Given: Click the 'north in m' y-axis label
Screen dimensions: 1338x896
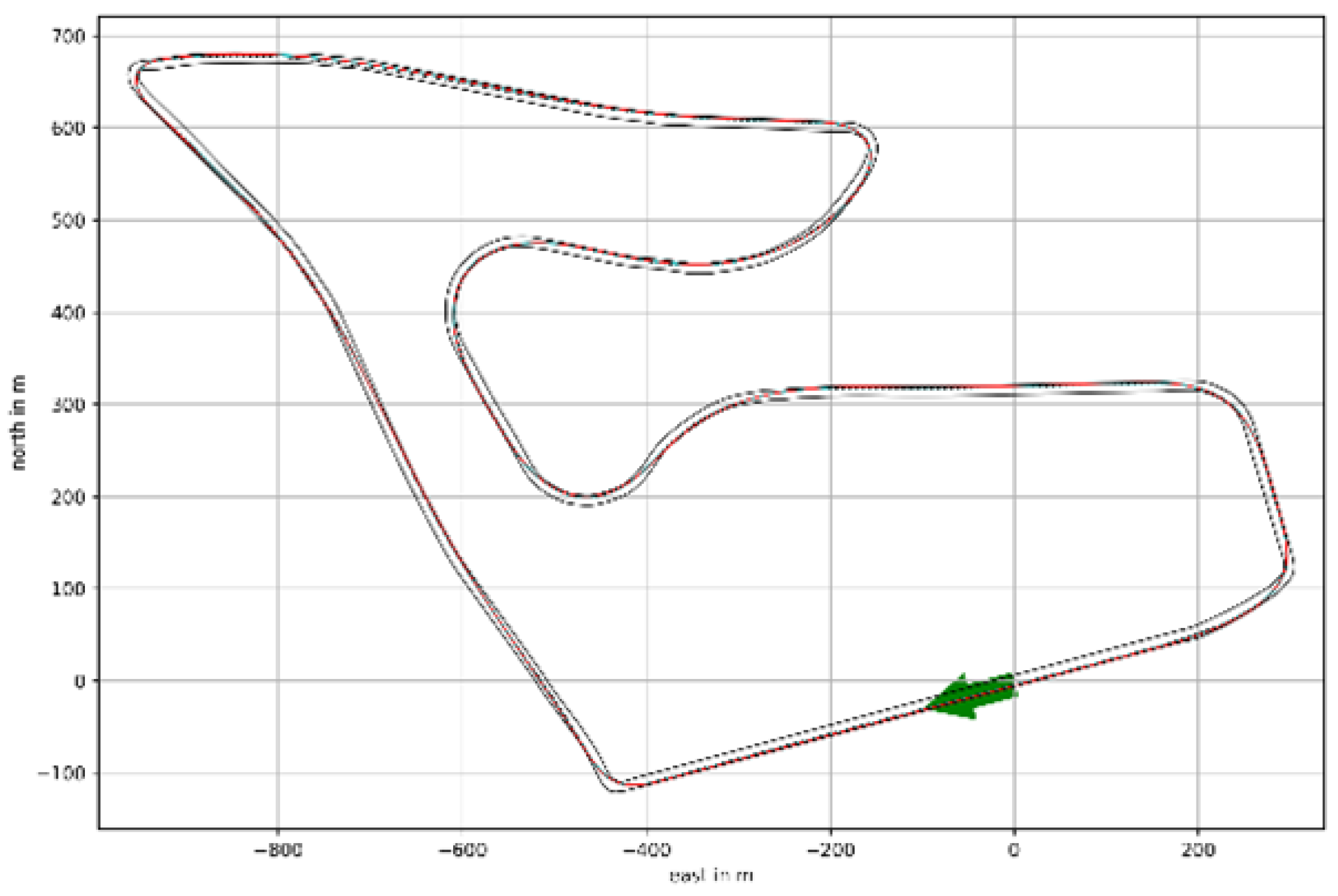Looking at the screenshot, I should tap(19, 422).
